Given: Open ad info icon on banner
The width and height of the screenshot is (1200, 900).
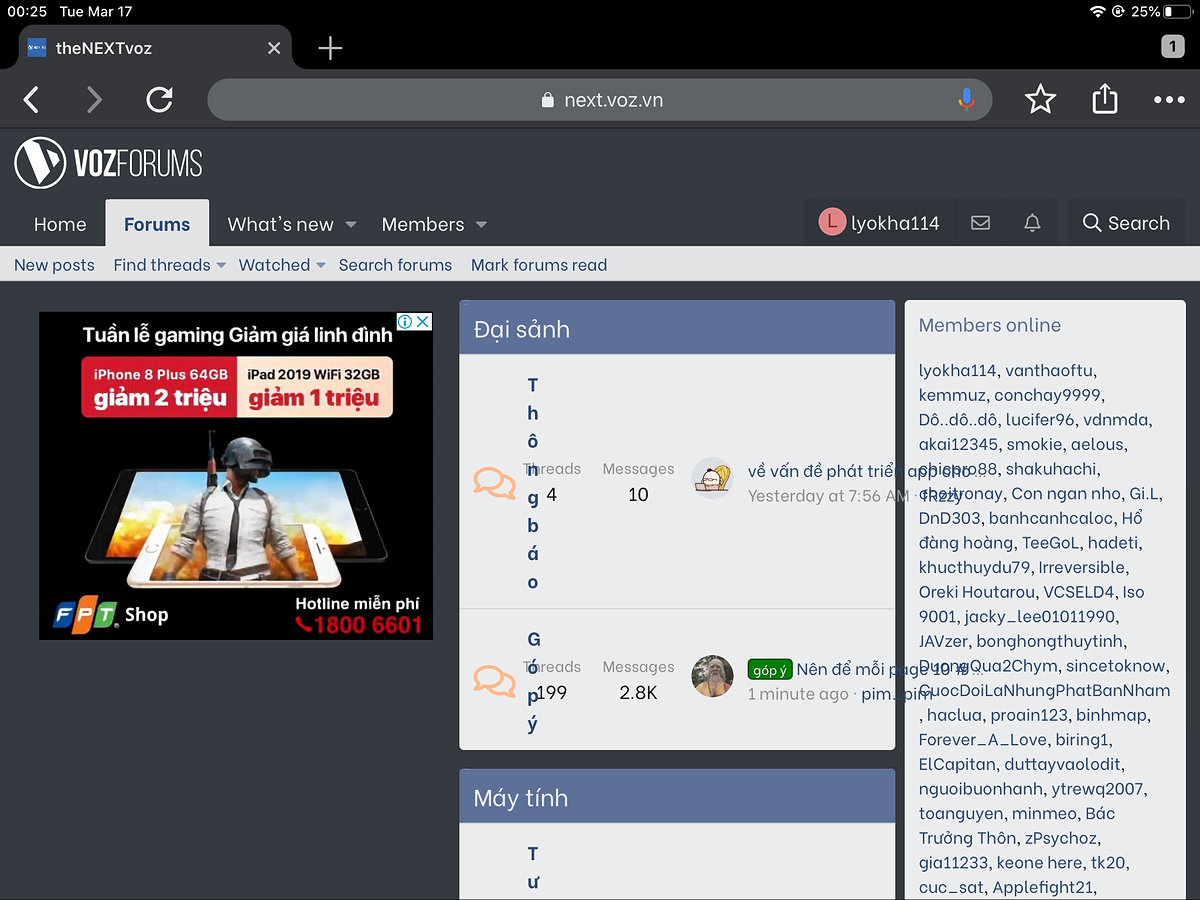Looking at the screenshot, I should [406, 321].
